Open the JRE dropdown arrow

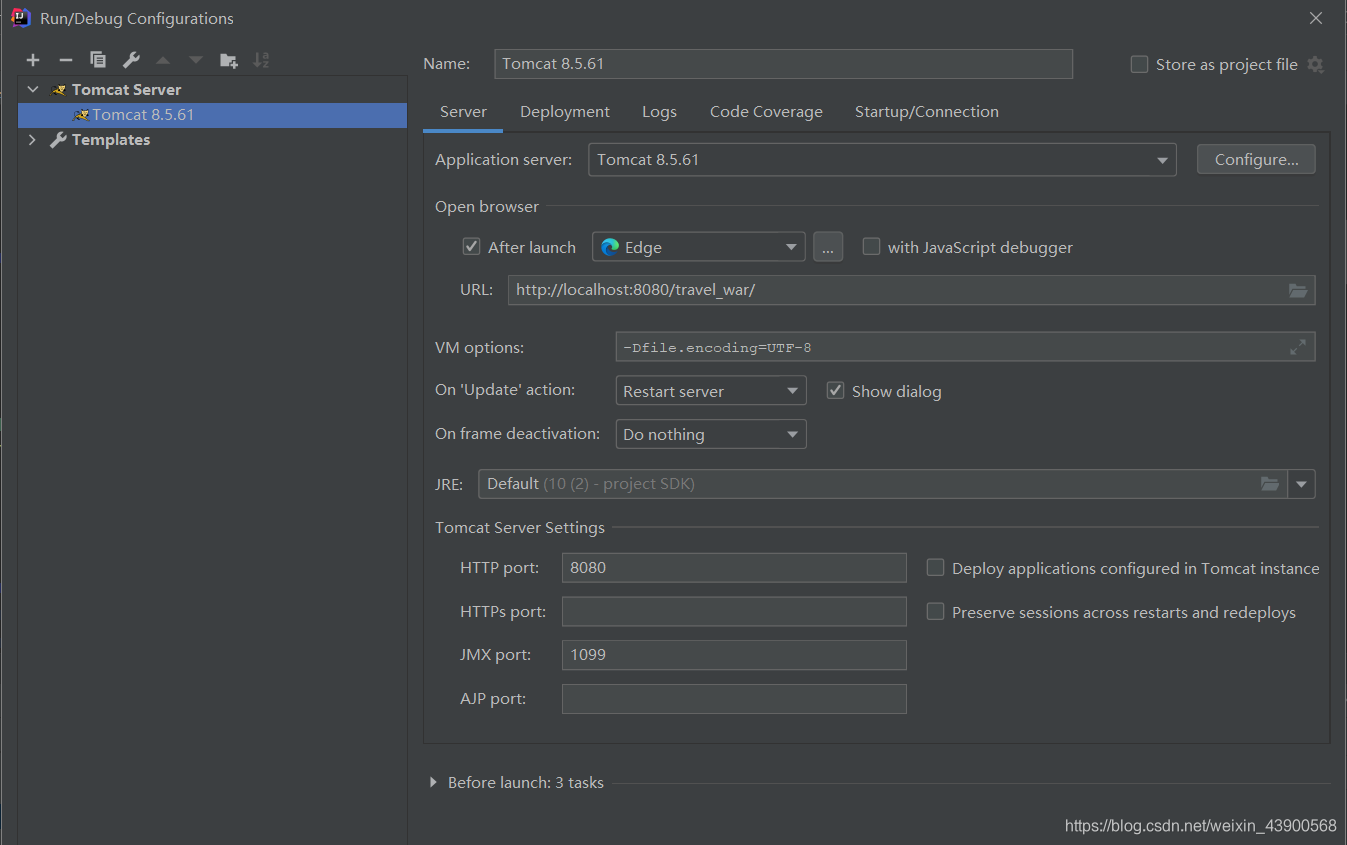1302,484
